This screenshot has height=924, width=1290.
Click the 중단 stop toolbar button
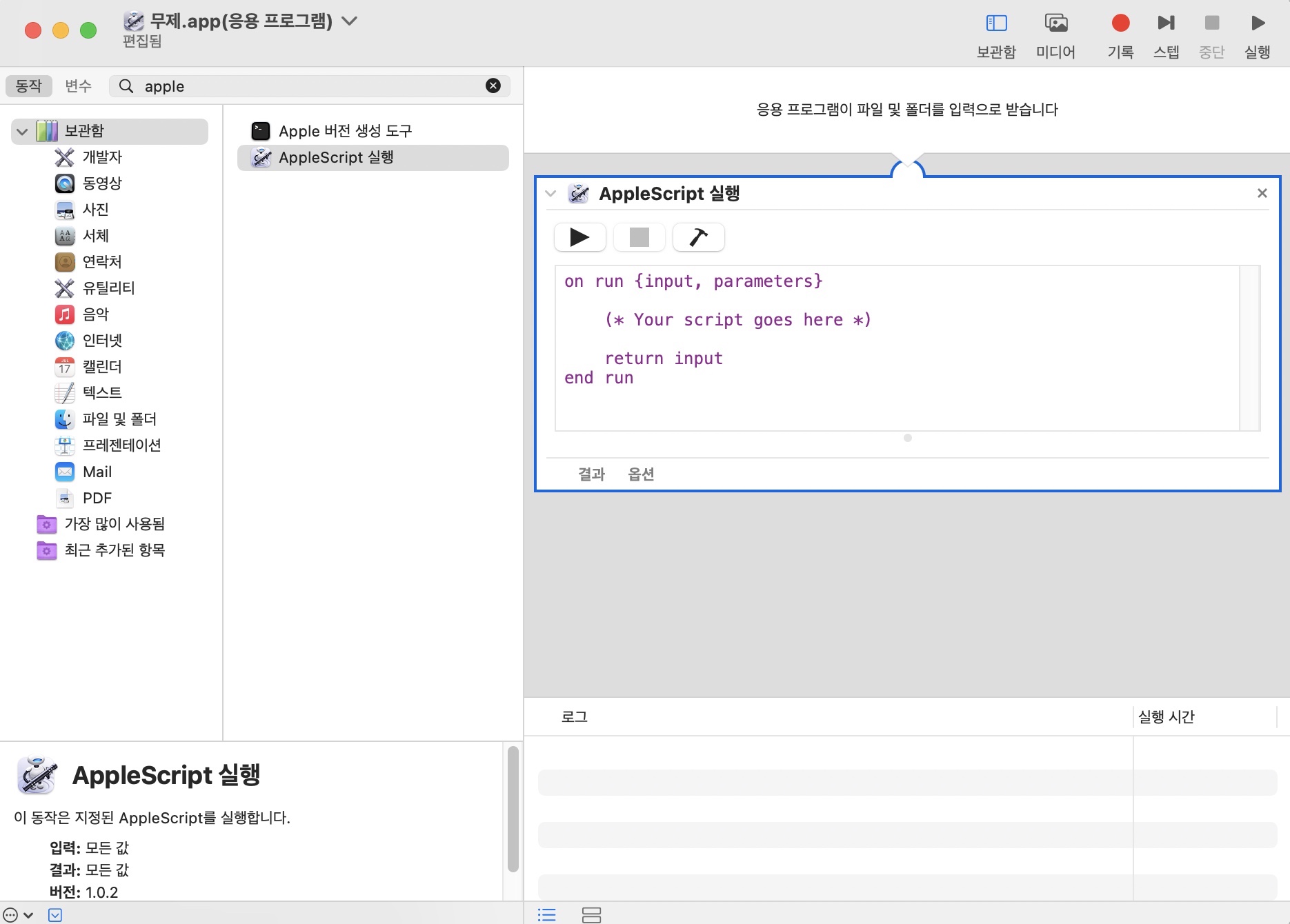[1211, 36]
